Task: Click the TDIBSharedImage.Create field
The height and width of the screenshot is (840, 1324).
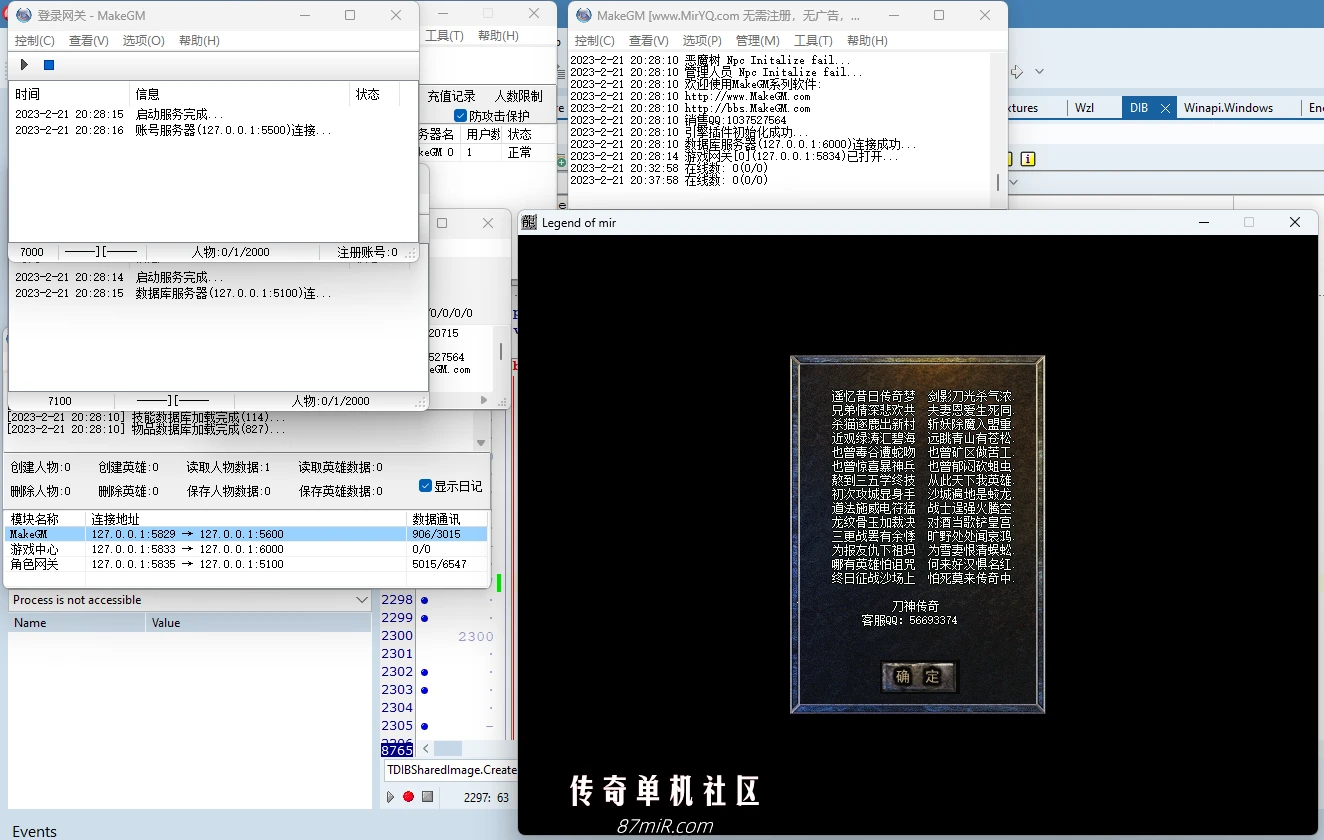Action: coord(451,770)
